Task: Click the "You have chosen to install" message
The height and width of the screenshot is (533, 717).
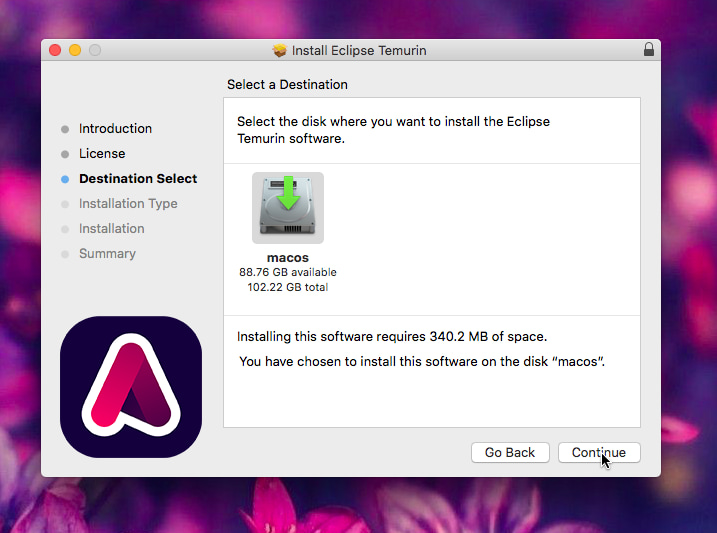Action: click(422, 362)
